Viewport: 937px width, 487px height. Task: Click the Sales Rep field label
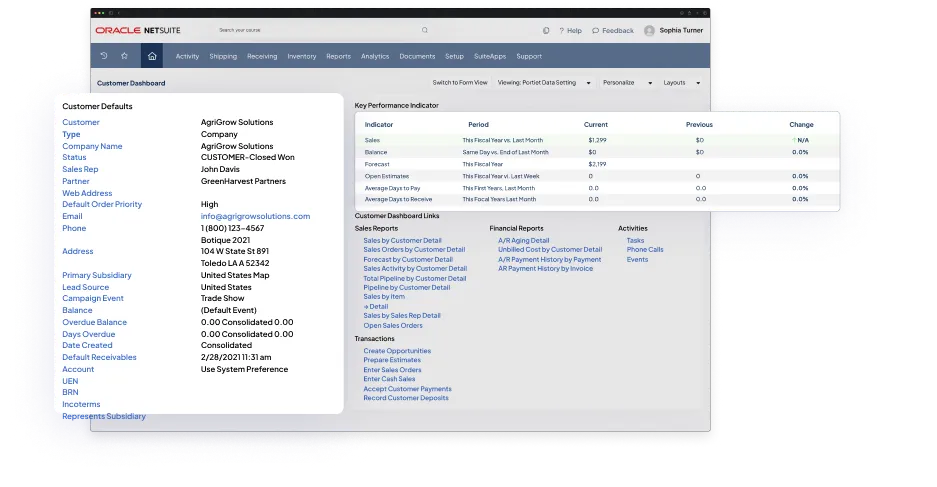(x=80, y=169)
